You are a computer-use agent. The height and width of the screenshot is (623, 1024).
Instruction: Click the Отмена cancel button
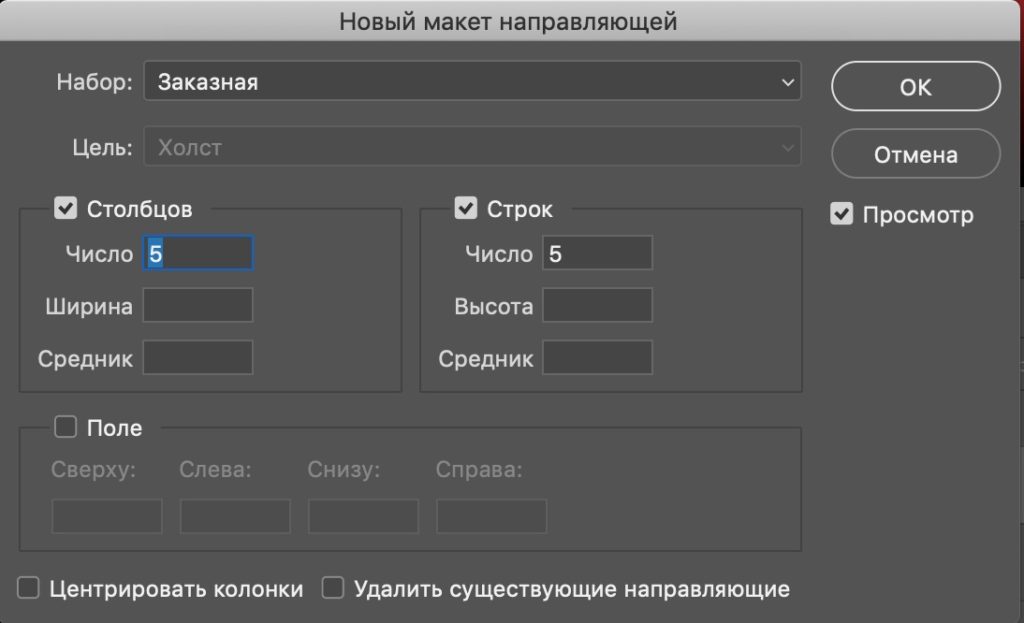[915, 155]
